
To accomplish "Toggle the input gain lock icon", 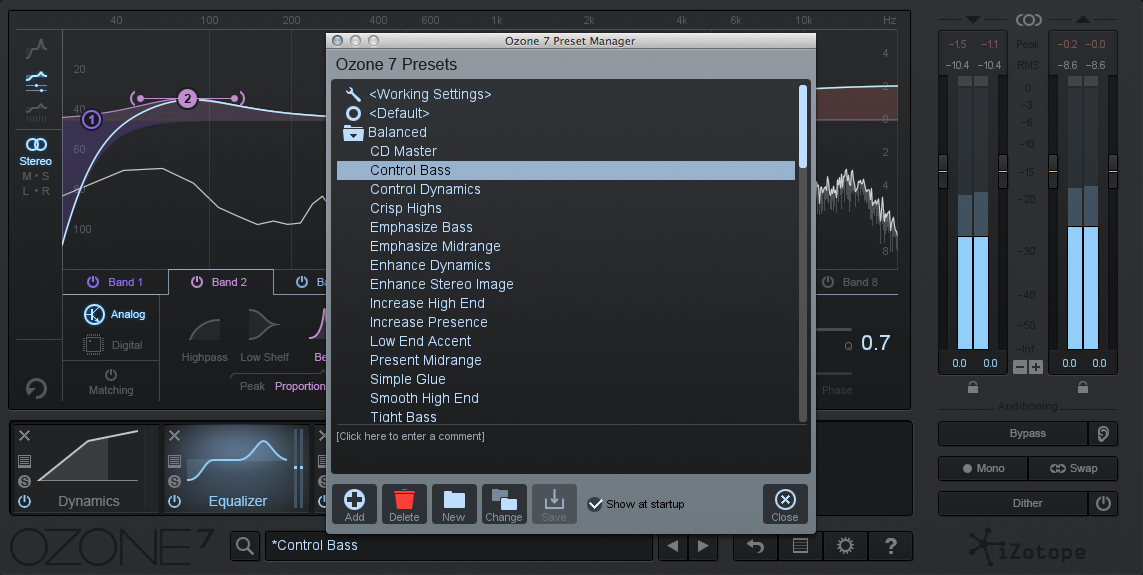I will 972,387.
